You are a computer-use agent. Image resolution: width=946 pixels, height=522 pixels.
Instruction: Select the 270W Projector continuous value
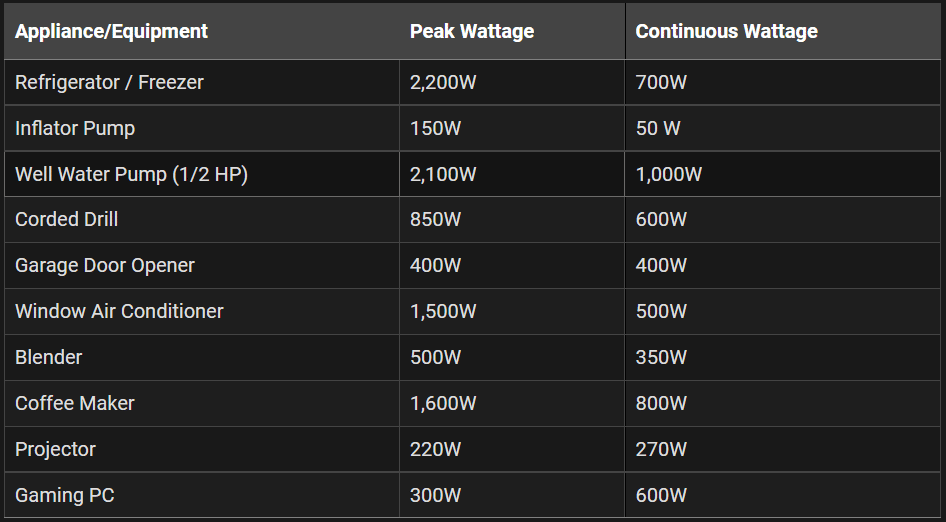661,449
